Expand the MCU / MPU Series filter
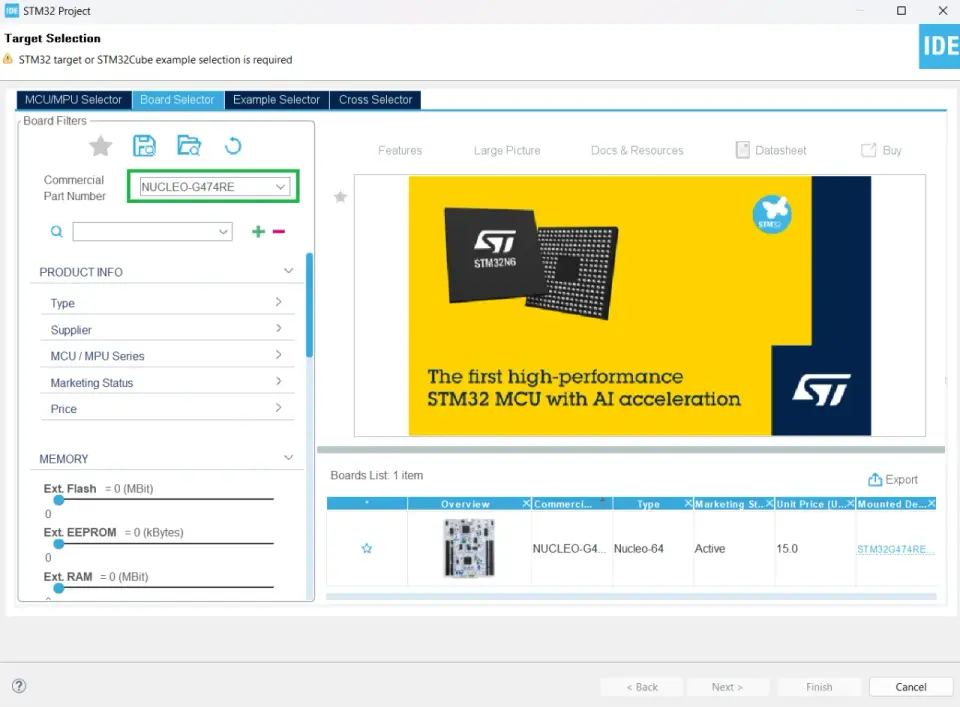The width and height of the screenshot is (960, 707). click(x=167, y=356)
